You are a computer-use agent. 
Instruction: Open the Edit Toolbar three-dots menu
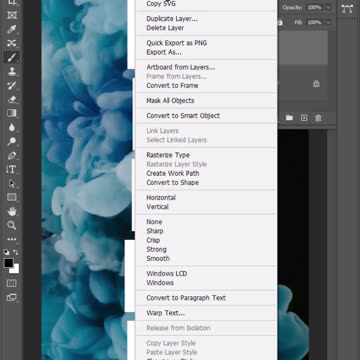tap(12, 239)
